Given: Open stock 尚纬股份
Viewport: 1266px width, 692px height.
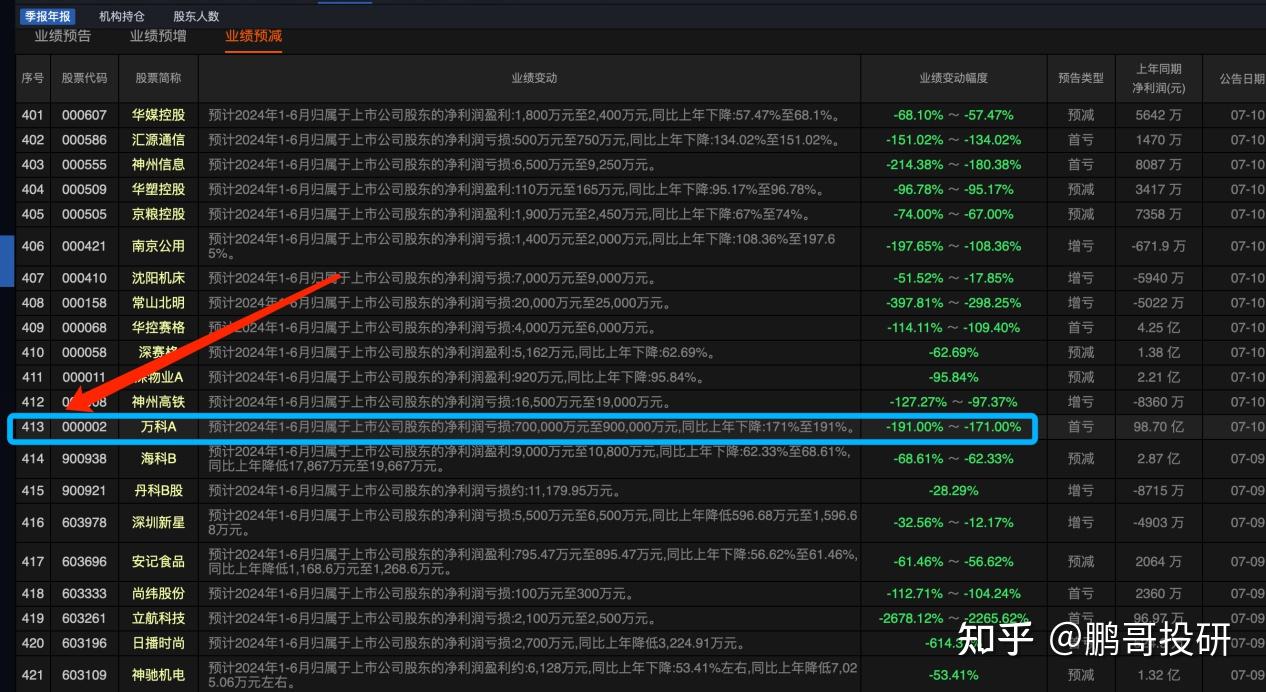Looking at the screenshot, I should pyautogui.click(x=158, y=594).
